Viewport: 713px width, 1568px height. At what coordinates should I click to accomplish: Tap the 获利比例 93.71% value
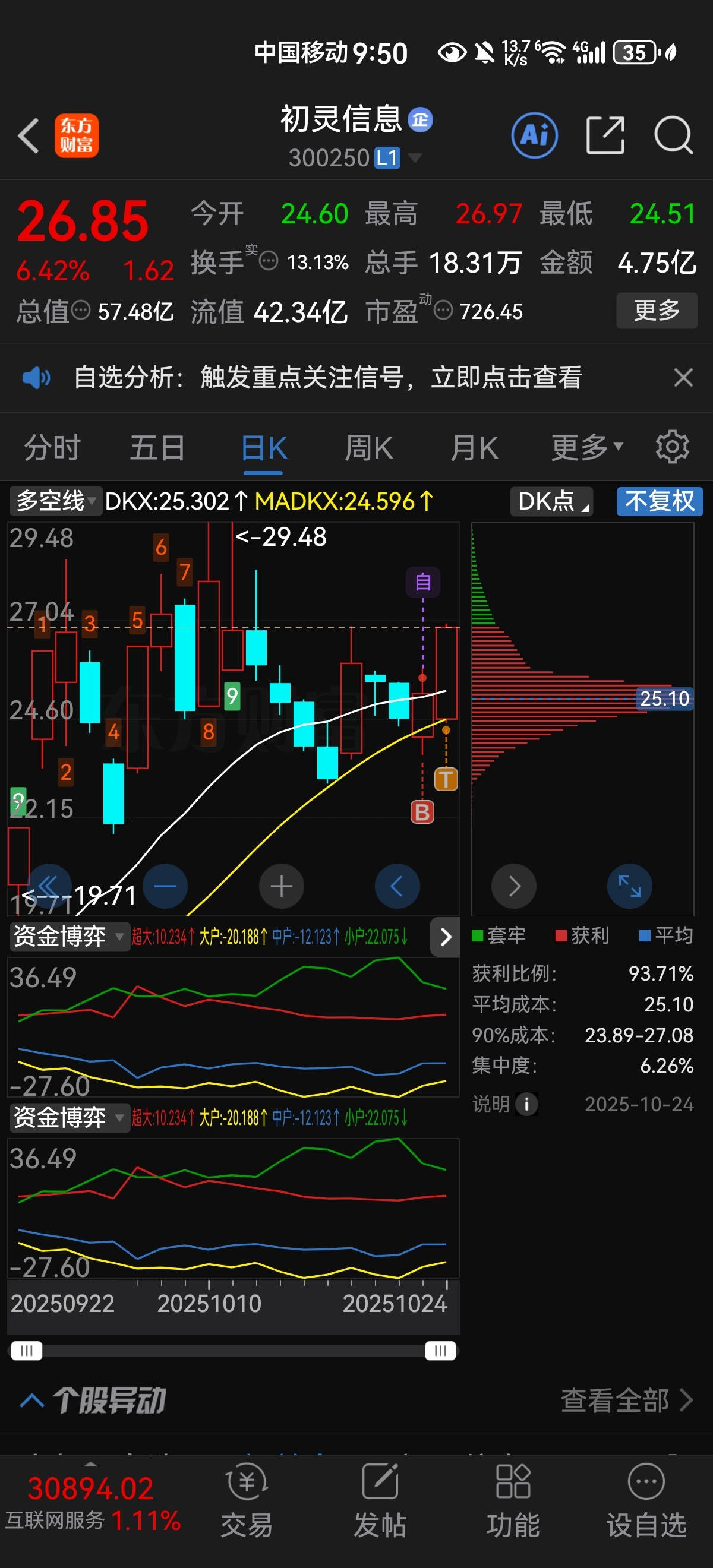[x=661, y=973]
